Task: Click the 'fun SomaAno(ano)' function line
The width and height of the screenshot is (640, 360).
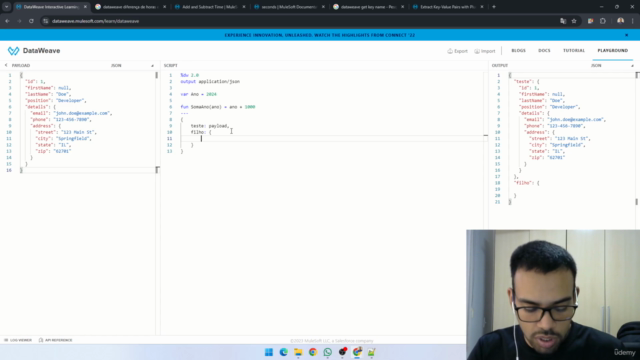Action: (218, 107)
